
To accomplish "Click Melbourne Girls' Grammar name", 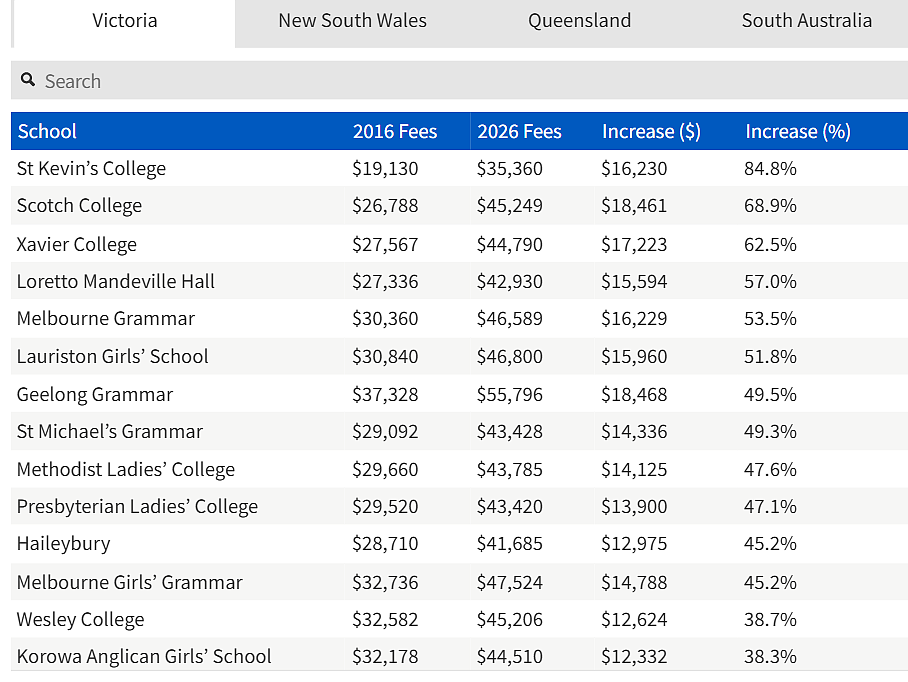I will [130, 582].
